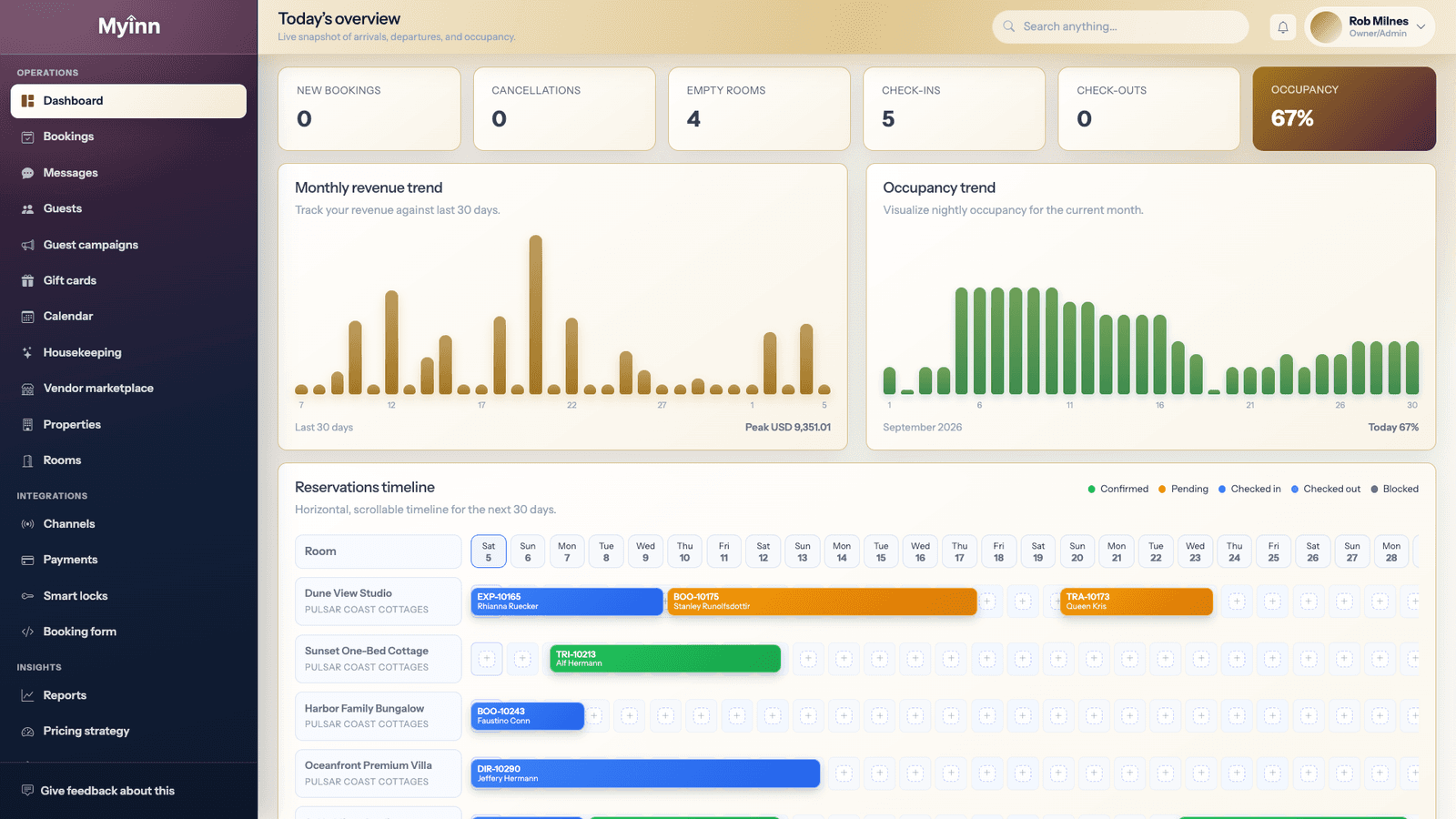Select the Wed 16 date header
Screen dimensions: 1456x819
pyautogui.click(x=920, y=551)
